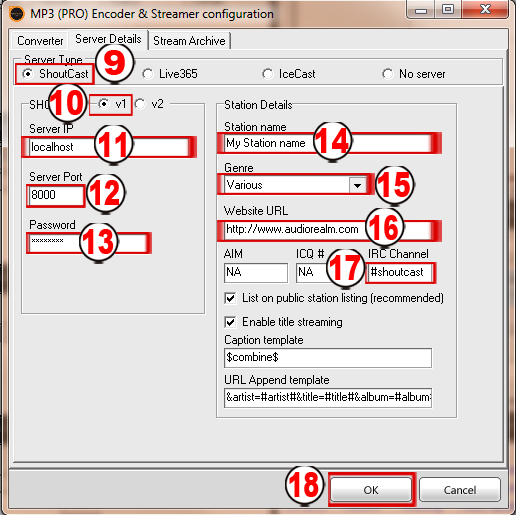The width and height of the screenshot is (516, 515).
Task: Switch to the Stream Archive tab
Action: [189, 41]
